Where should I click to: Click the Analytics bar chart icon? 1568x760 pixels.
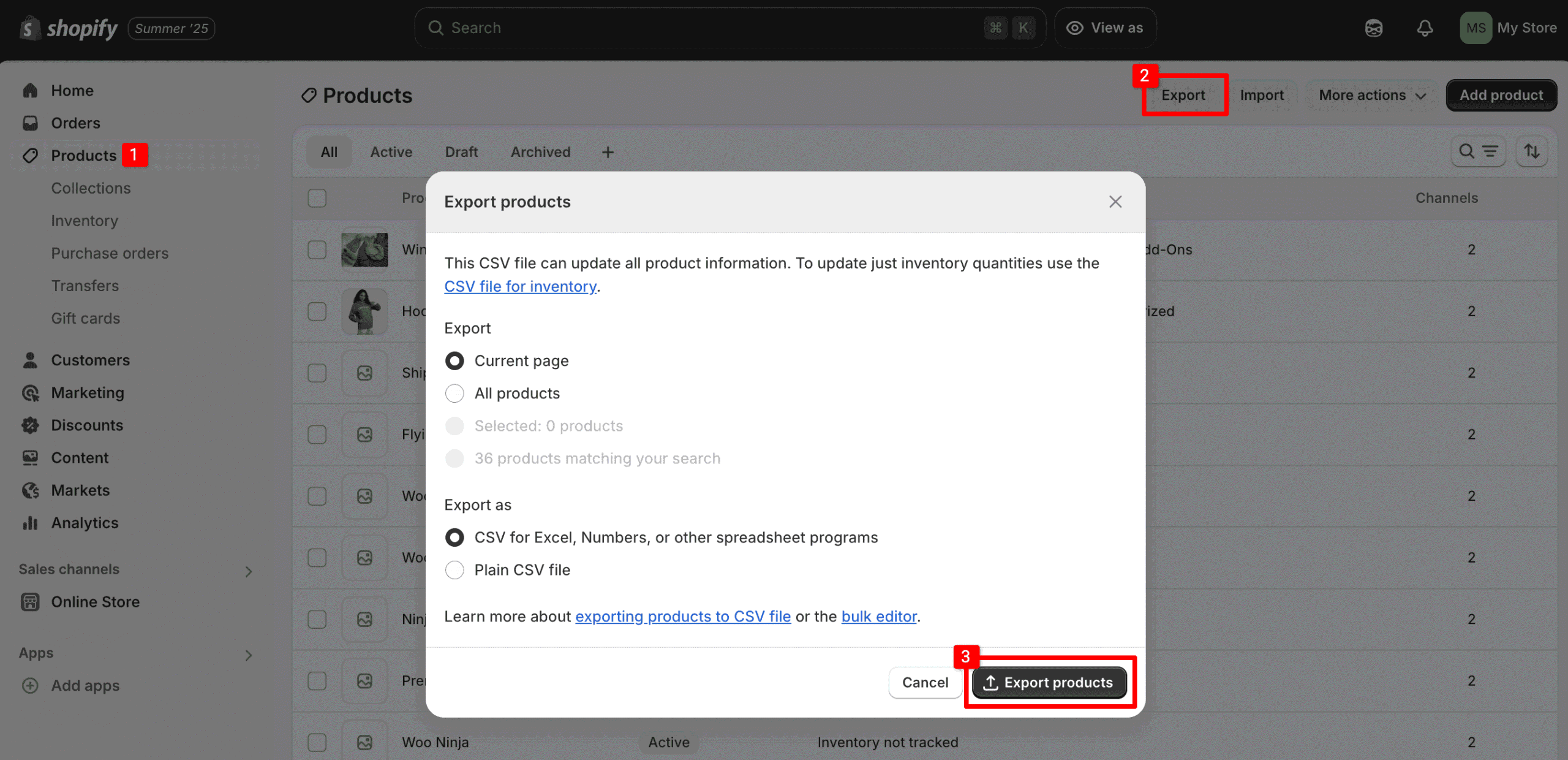(30, 523)
